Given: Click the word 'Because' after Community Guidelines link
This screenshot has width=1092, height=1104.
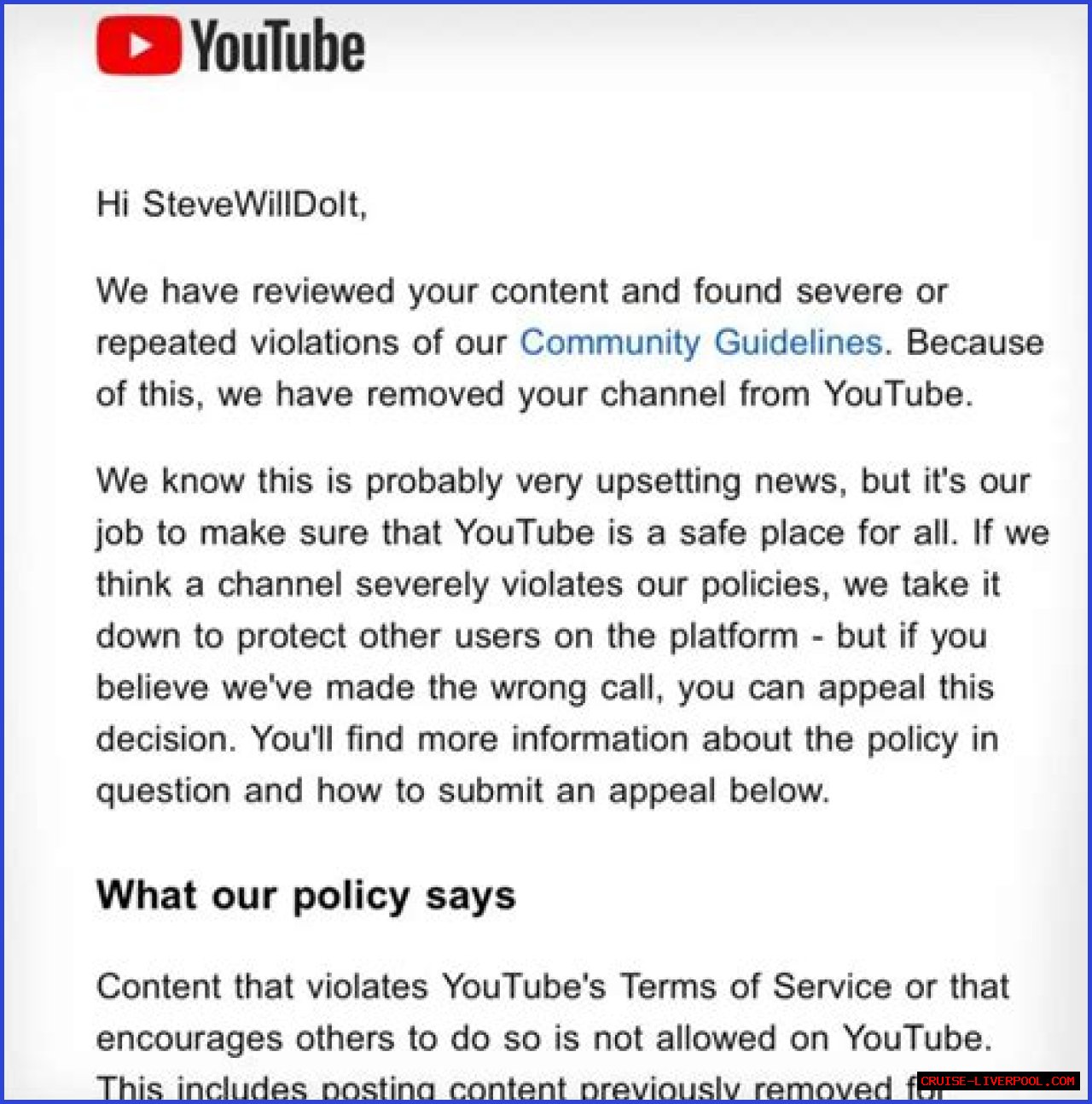Looking at the screenshot, I should 974,342.
